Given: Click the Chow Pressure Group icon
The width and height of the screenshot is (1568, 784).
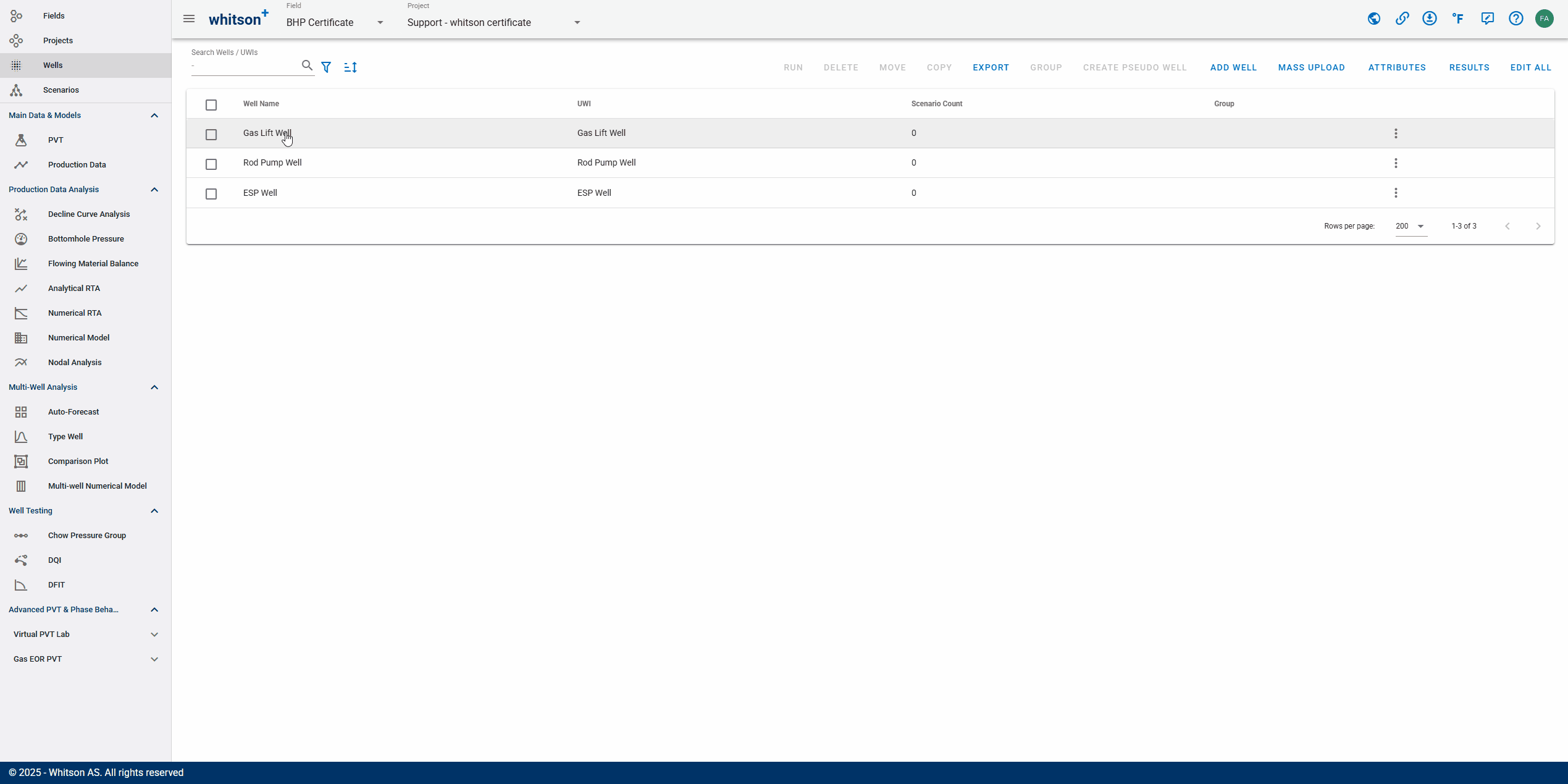Looking at the screenshot, I should click(21, 536).
